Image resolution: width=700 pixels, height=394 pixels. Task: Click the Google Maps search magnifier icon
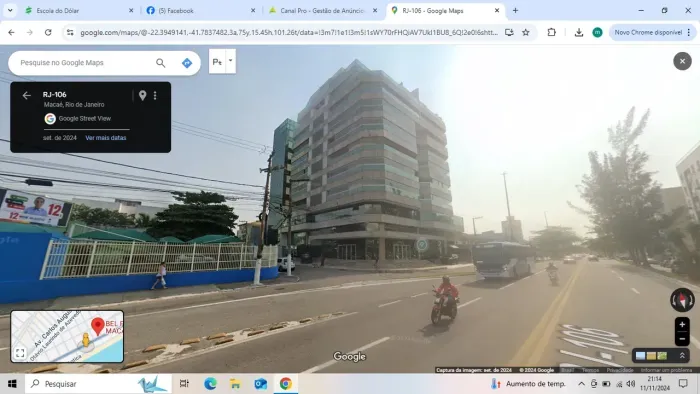tap(161, 63)
